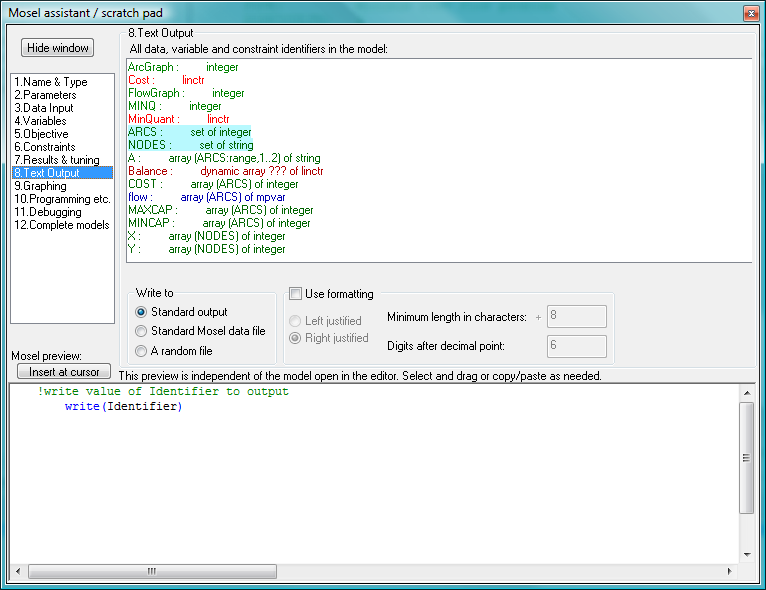The image size is (766, 590).
Task: Open 12.Complete models in the list
Action: [x=61, y=225]
